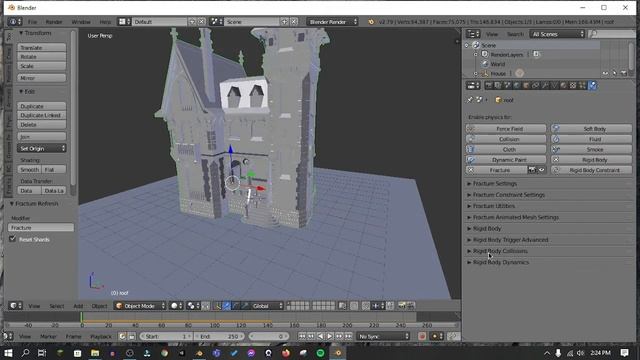
Task: Toggle House selectability arrow in outliner
Action: (x=615, y=73)
